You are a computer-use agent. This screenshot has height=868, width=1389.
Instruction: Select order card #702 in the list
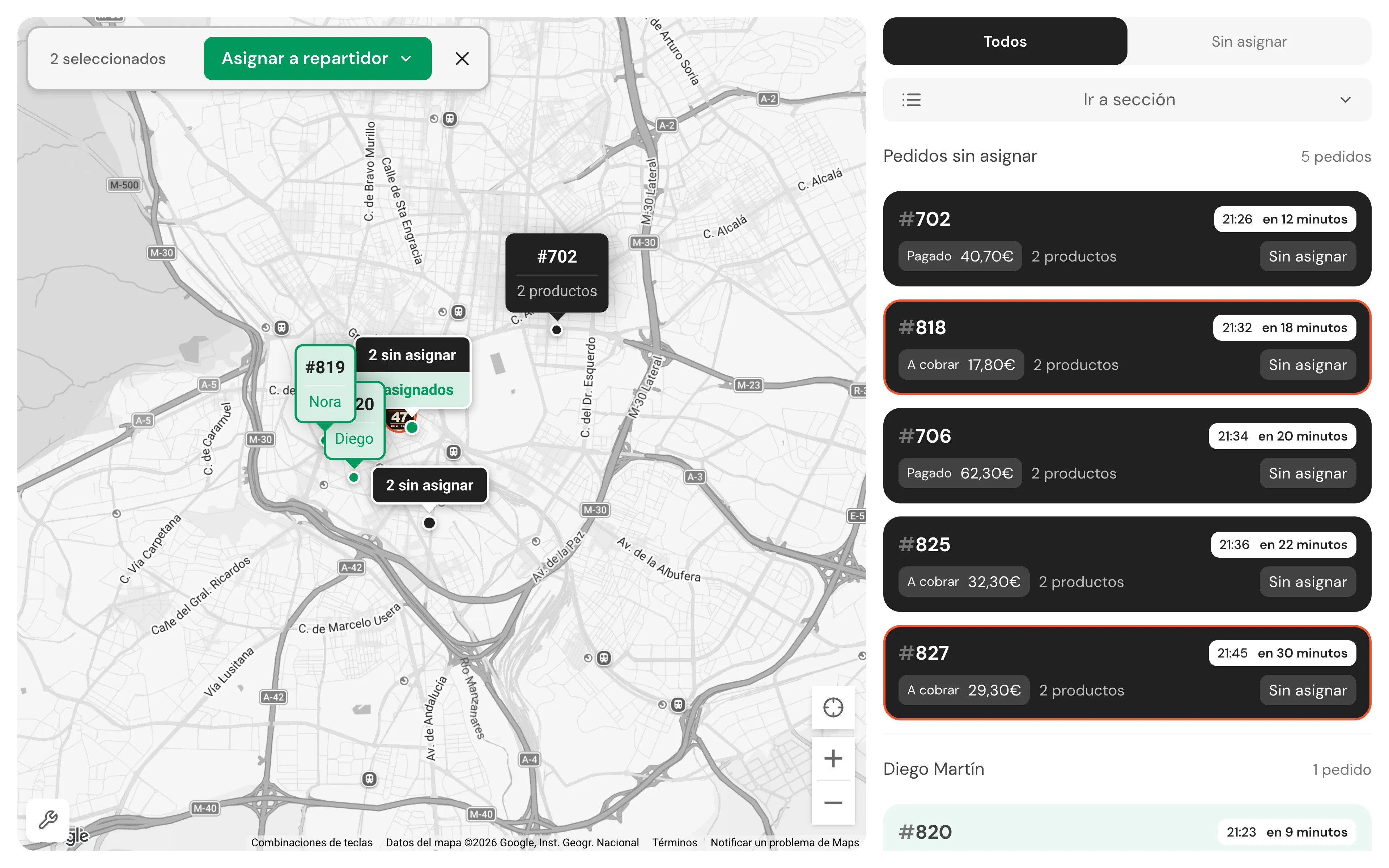tap(1127, 239)
